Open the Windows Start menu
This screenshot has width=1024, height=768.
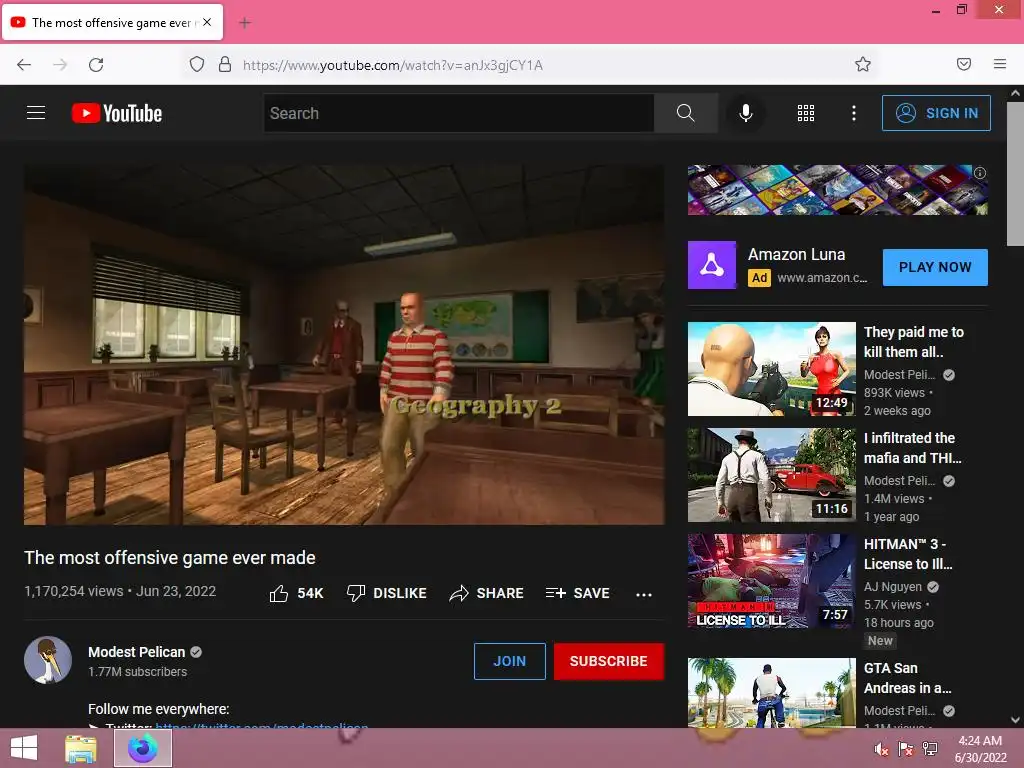tap(24, 748)
